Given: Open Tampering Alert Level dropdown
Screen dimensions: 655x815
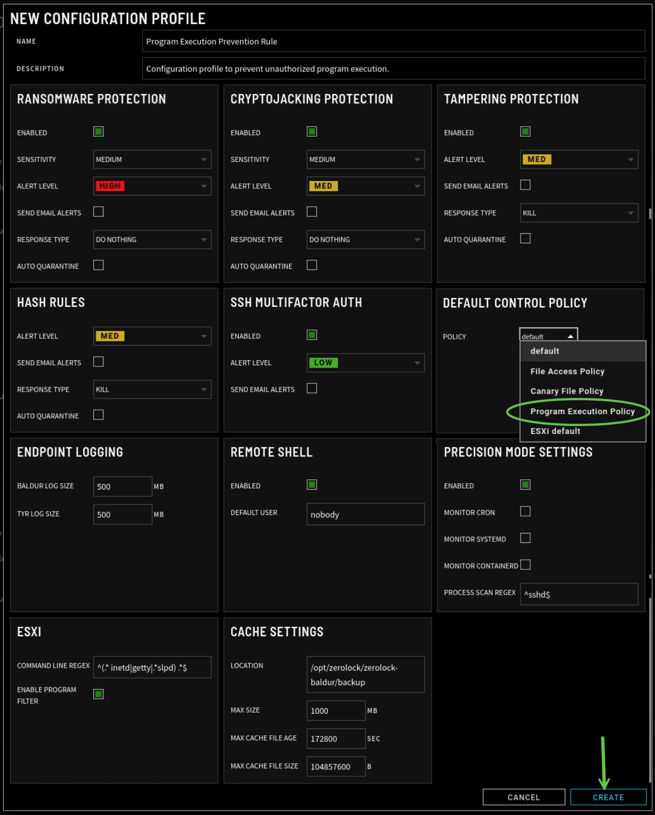Looking at the screenshot, I should click(579, 160).
